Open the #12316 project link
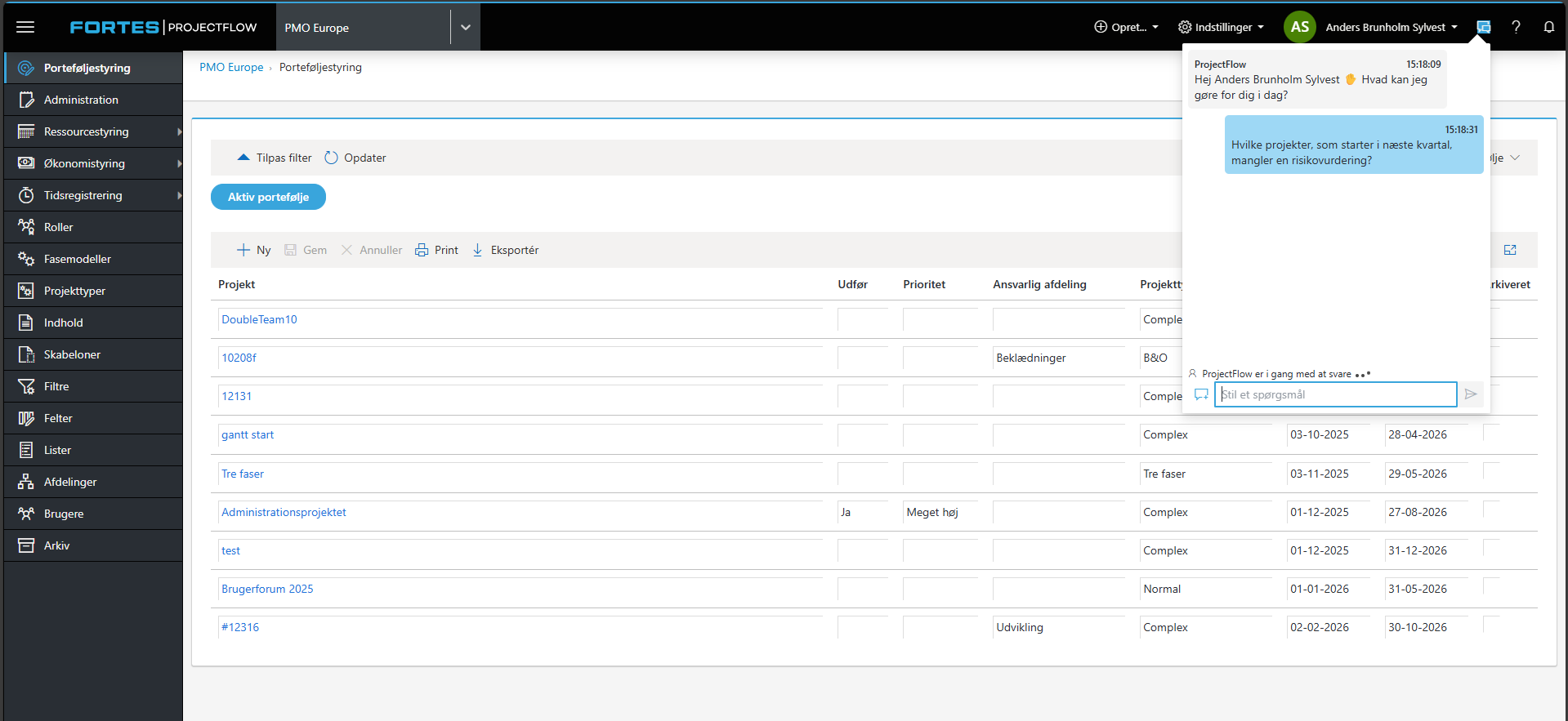 tap(240, 627)
